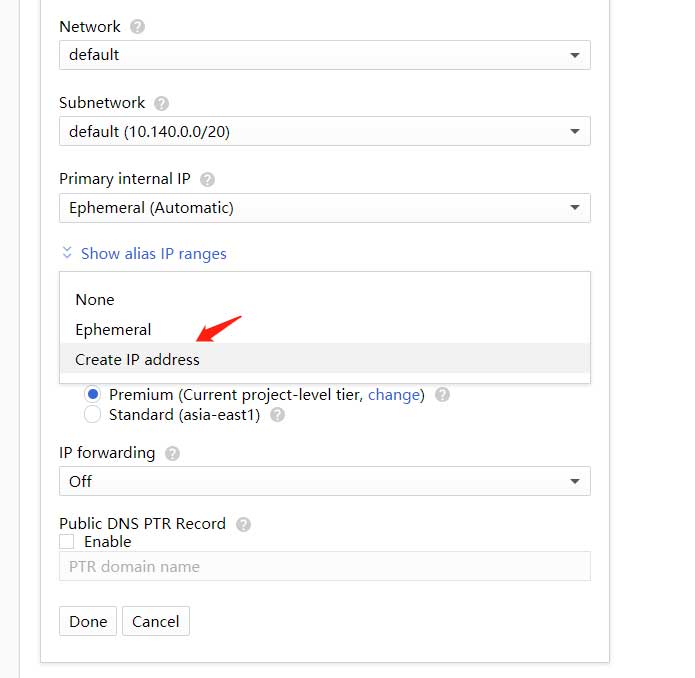Click the help icon beside Subnetwork
Image resolution: width=695 pixels, height=678 pixels.
pos(161,103)
